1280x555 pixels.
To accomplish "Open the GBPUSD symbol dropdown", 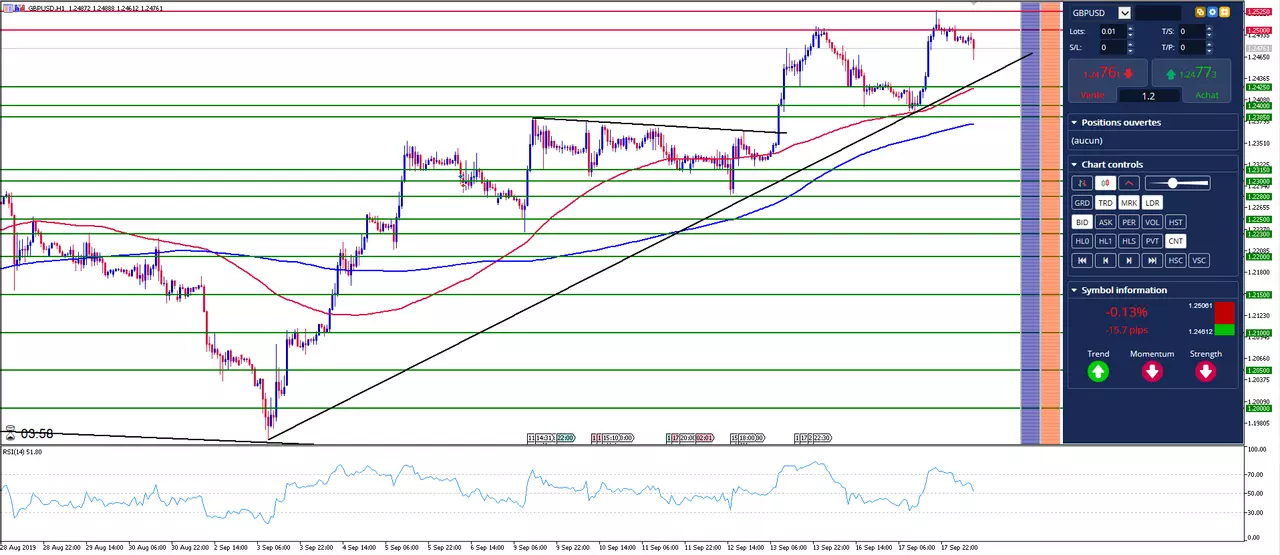I will click(1125, 13).
